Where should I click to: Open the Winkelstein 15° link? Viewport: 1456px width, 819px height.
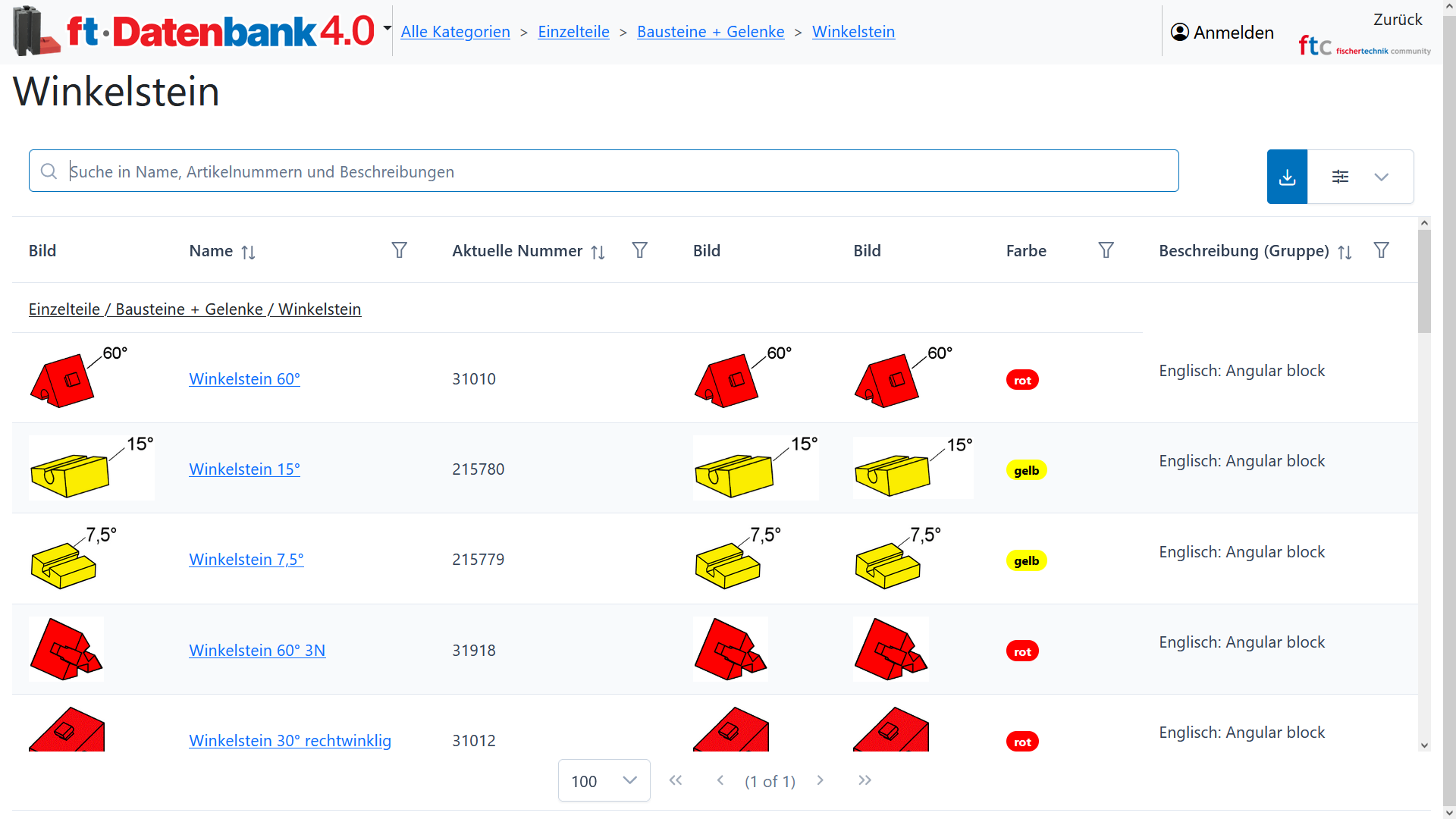click(244, 469)
